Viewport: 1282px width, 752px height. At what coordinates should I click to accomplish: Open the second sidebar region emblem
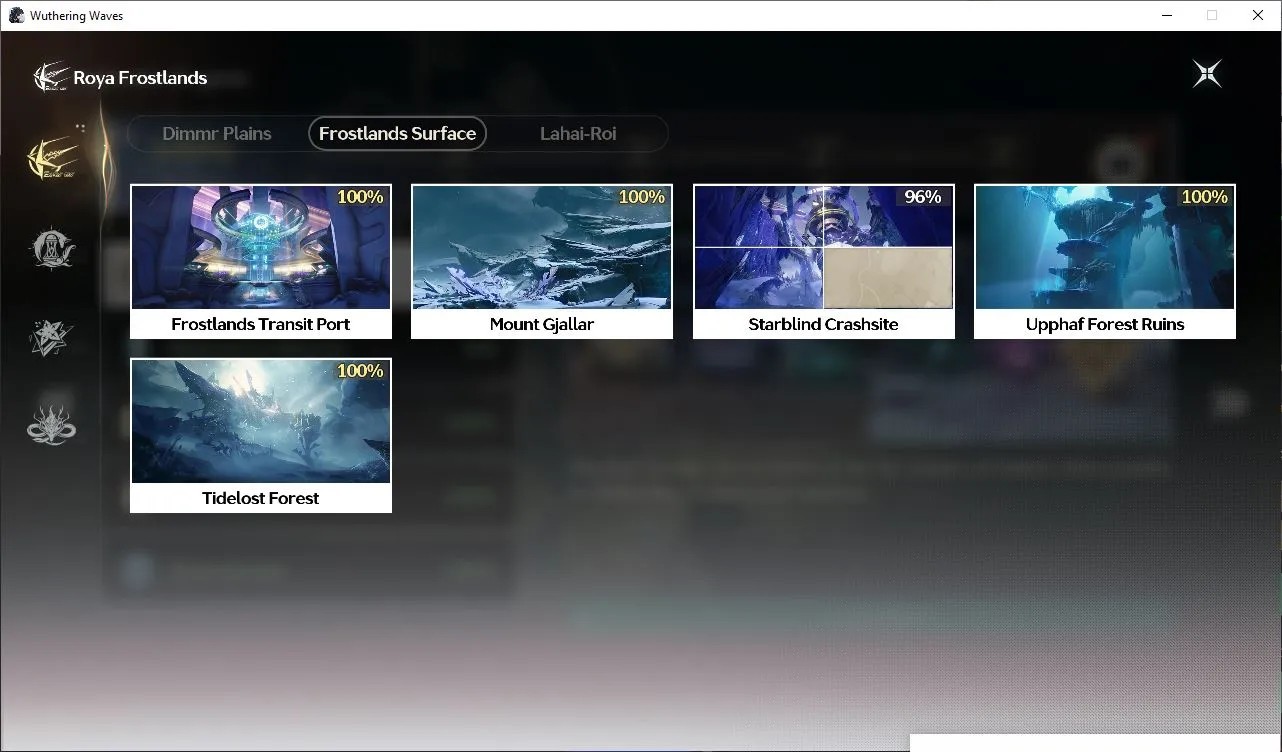point(52,249)
